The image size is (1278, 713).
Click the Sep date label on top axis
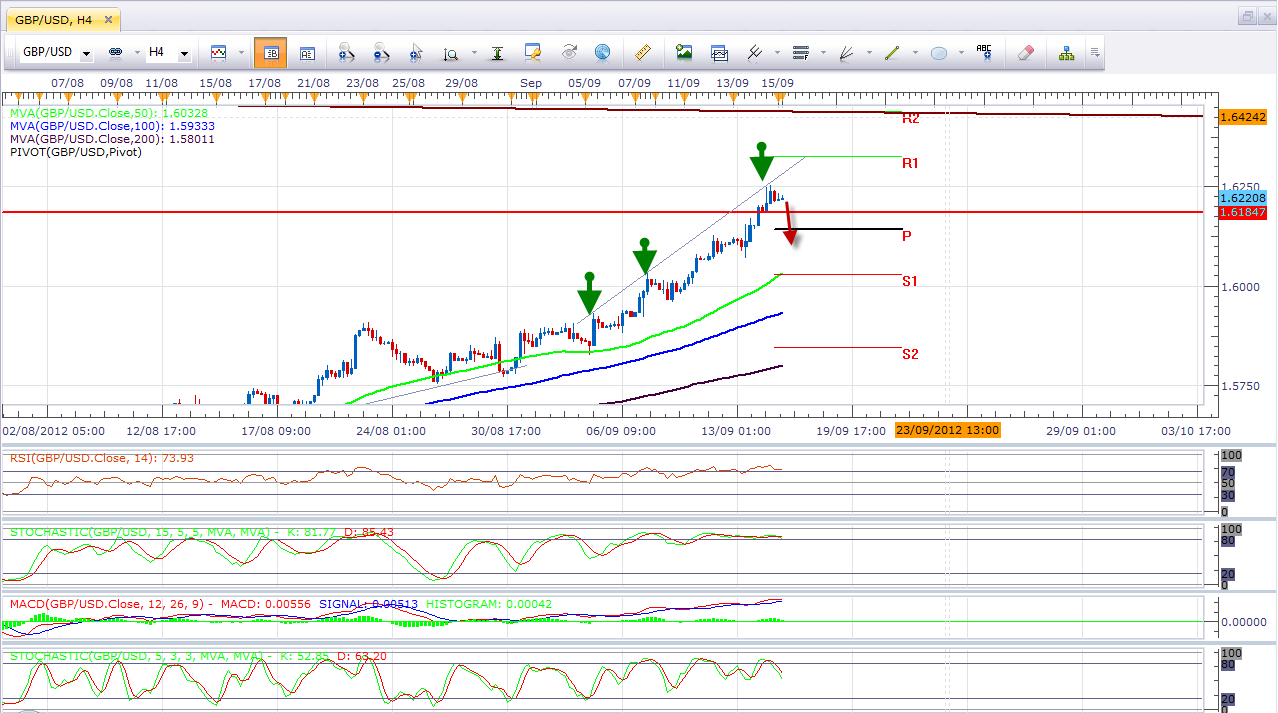530,82
